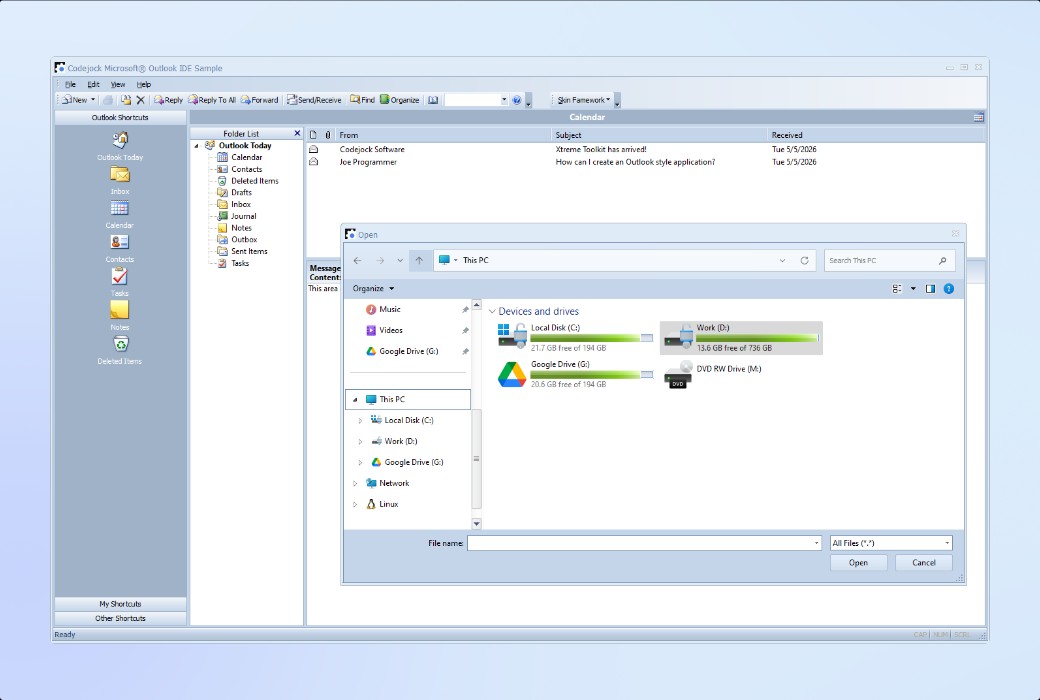Screen dimensions: 1040x700
Task: Click the Back arrow in Open dialog
Action: point(358,261)
